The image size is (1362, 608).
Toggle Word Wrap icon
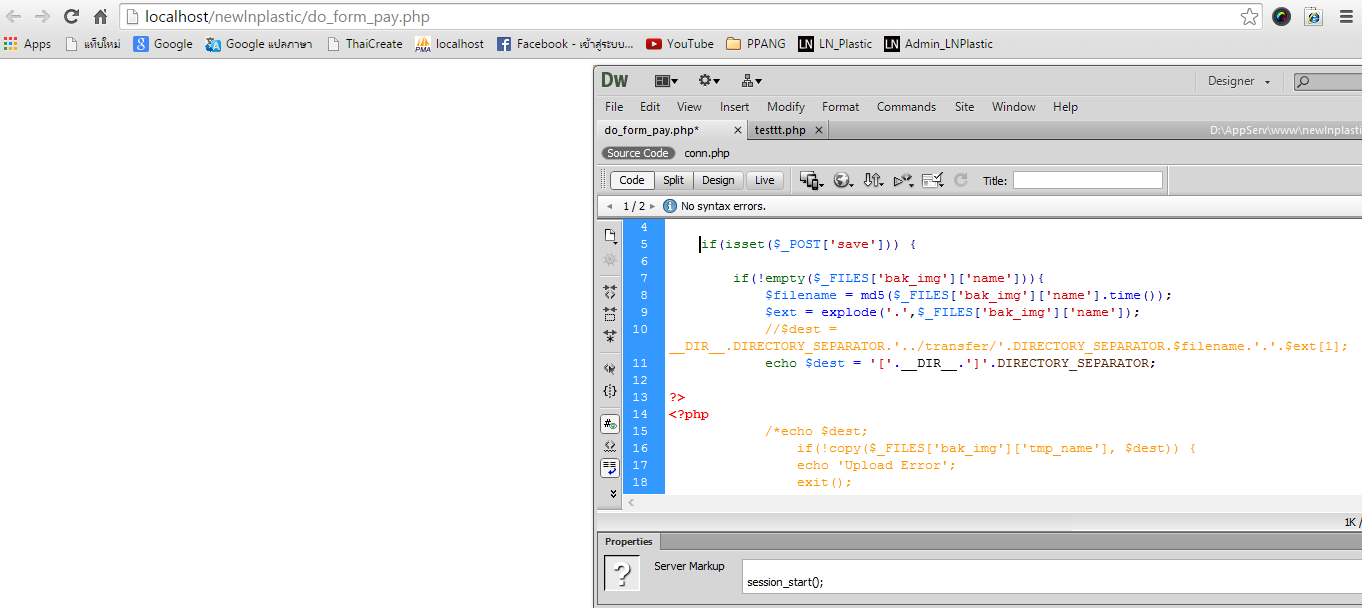[x=610, y=468]
